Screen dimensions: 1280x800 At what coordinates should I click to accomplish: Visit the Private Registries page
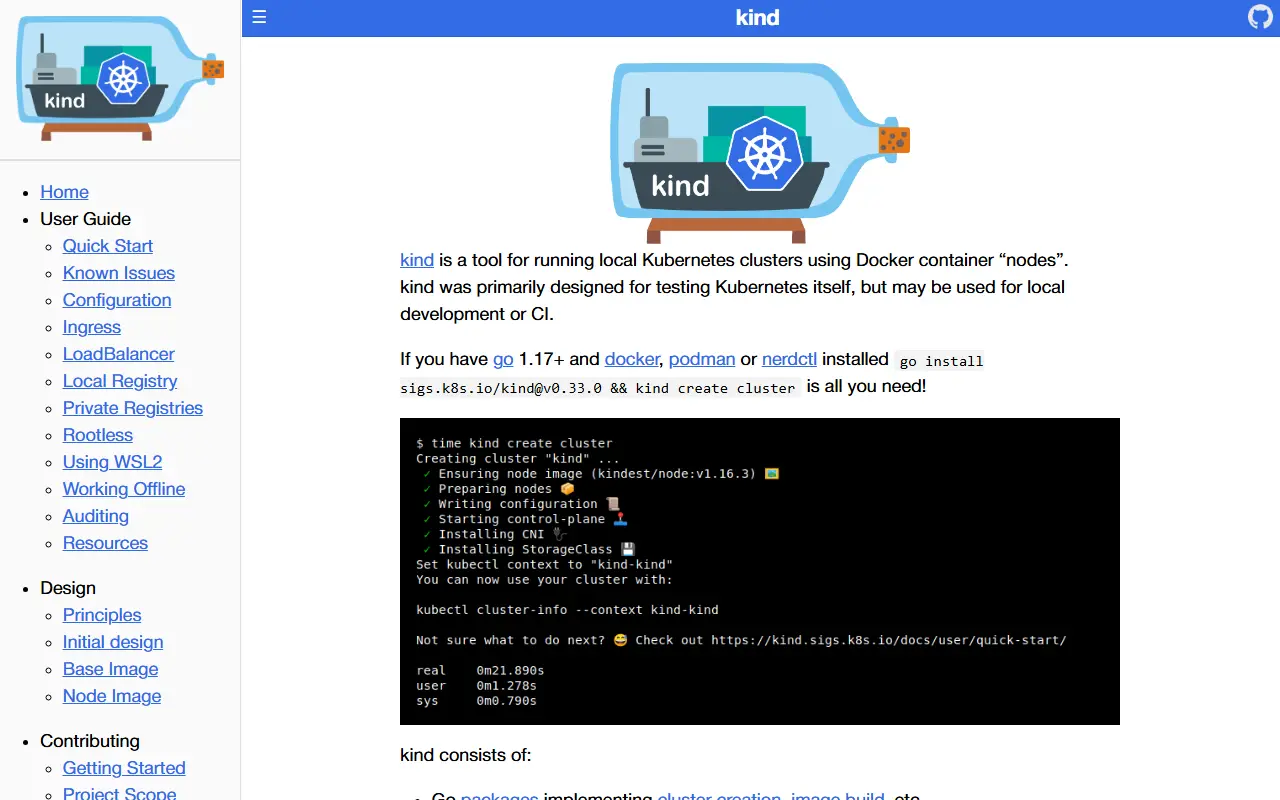[x=133, y=408]
